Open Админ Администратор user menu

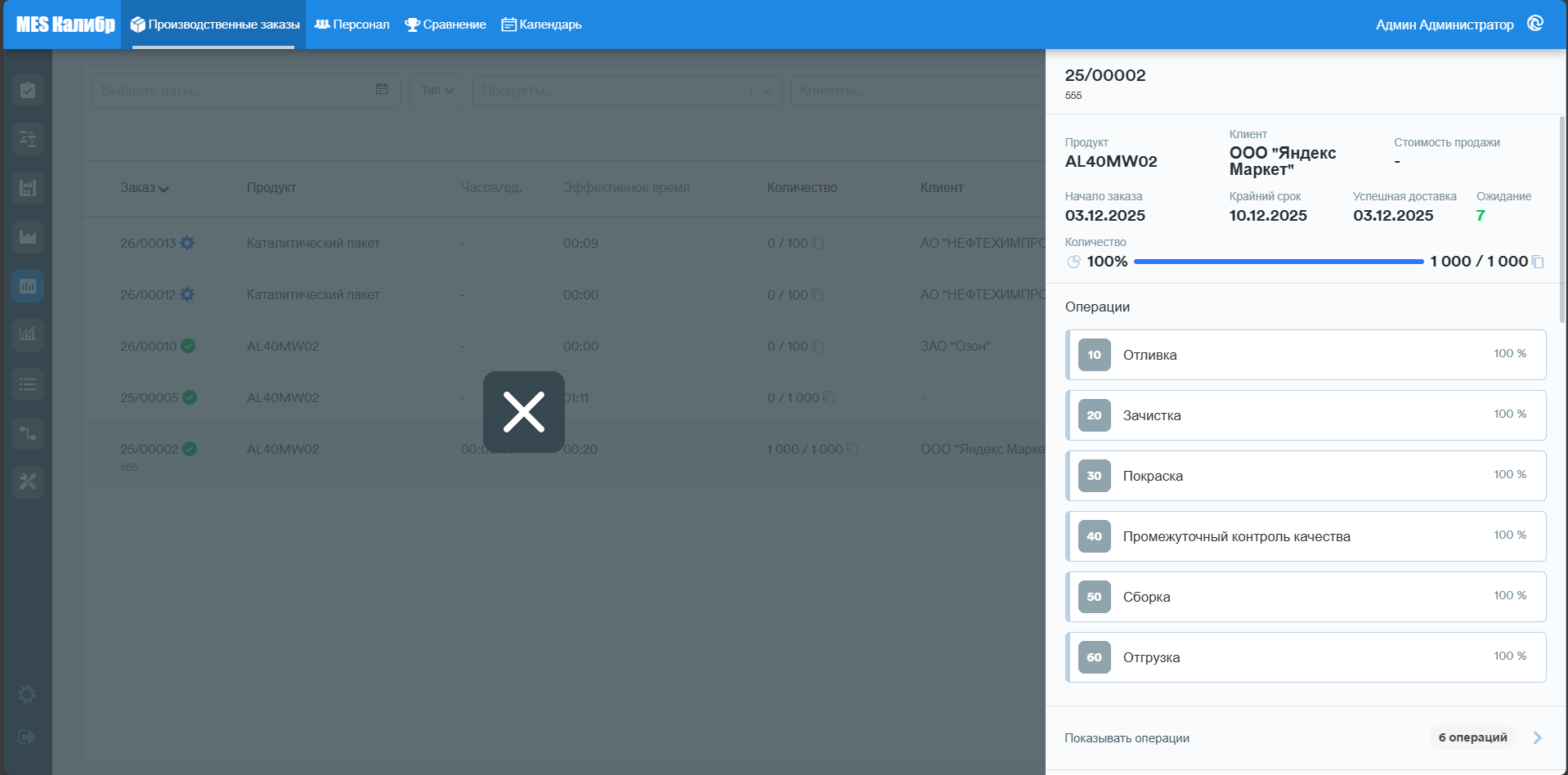click(x=1445, y=25)
